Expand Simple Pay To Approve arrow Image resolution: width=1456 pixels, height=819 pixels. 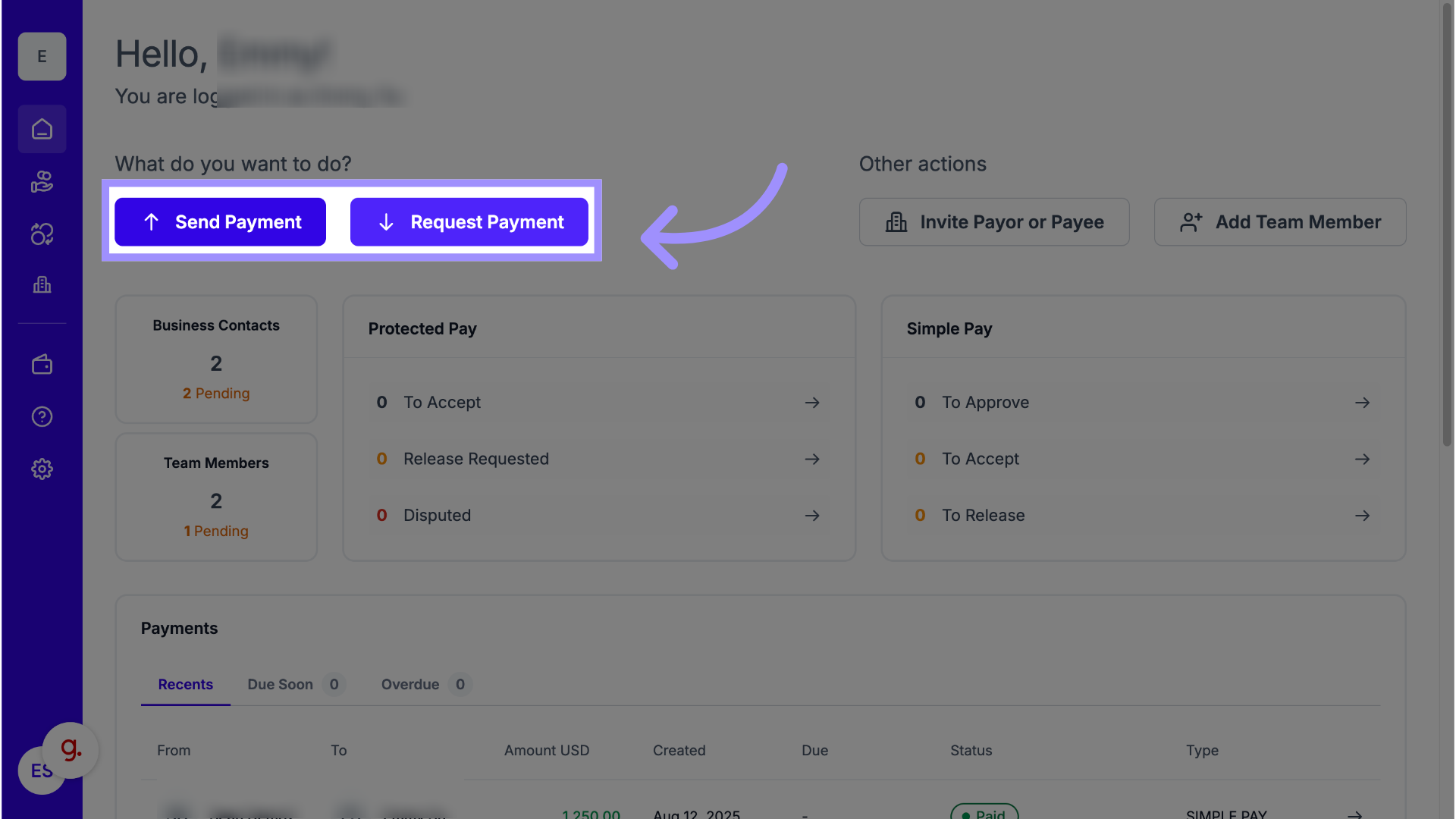click(x=1362, y=403)
